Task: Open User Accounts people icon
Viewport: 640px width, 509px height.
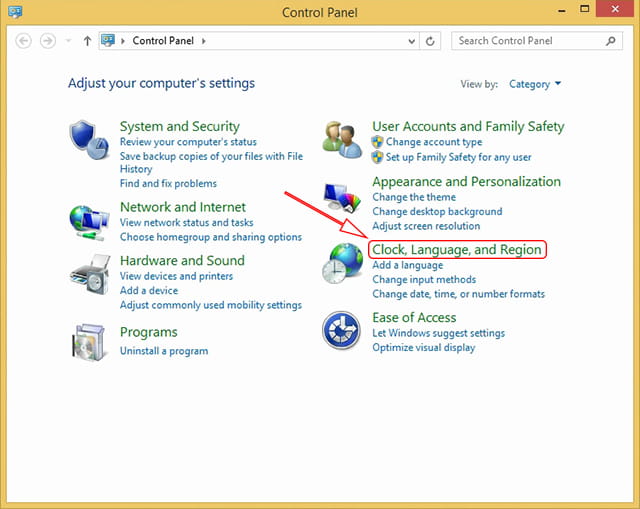Action: (342, 140)
